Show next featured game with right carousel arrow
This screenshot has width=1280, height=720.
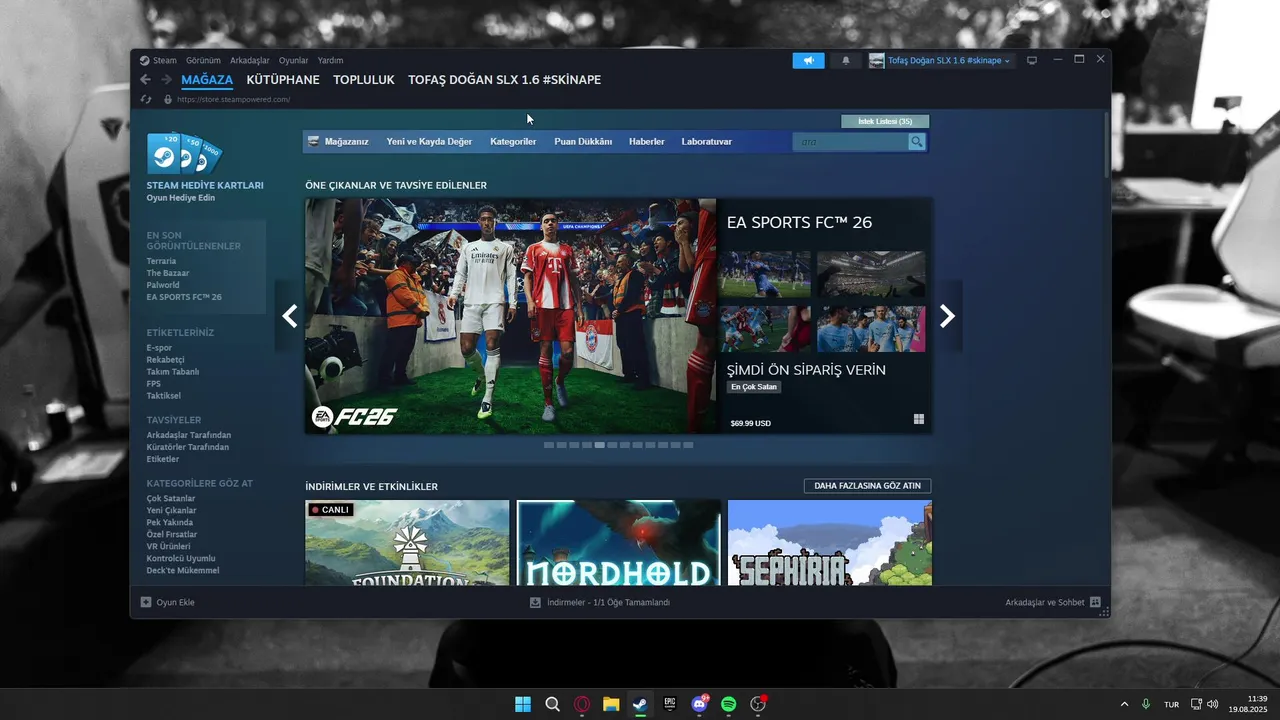tap(947, 316)
